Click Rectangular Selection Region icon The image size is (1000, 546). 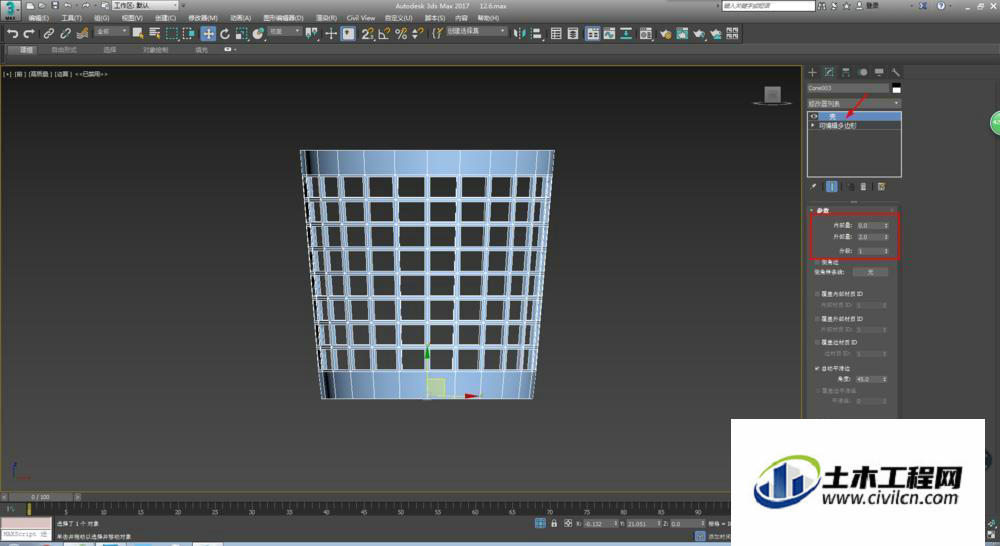[x=172, y=34]
